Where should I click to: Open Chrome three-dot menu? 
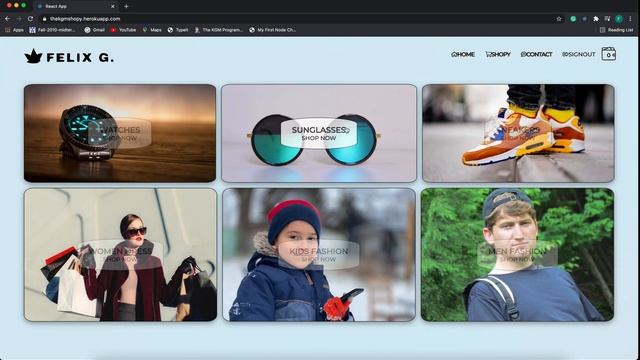(x=631, y=19)
